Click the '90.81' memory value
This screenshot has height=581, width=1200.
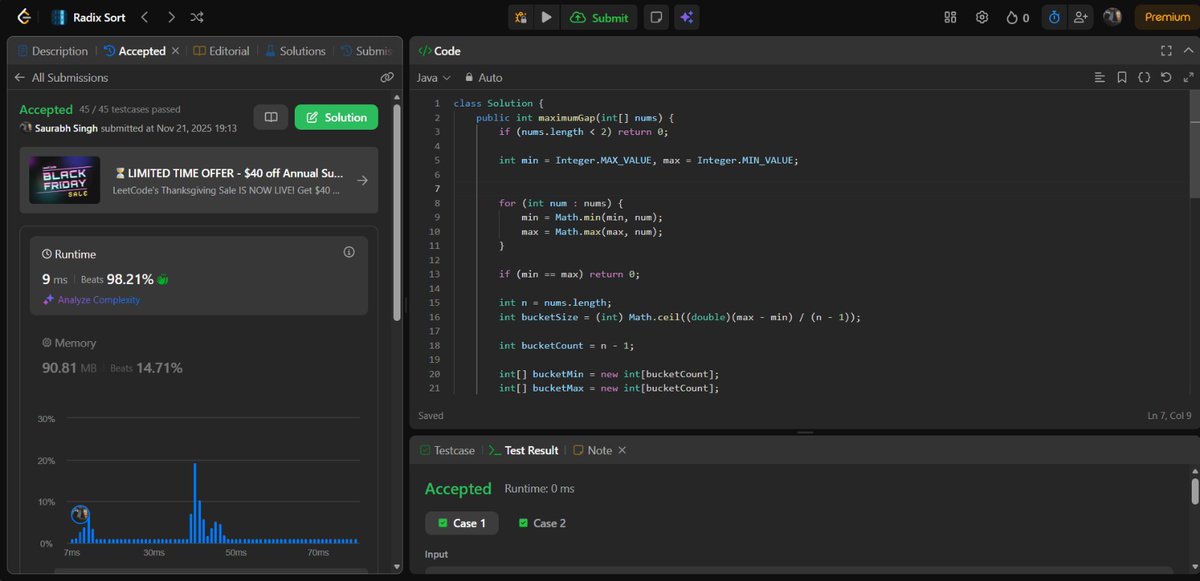(x=59, y=368)
